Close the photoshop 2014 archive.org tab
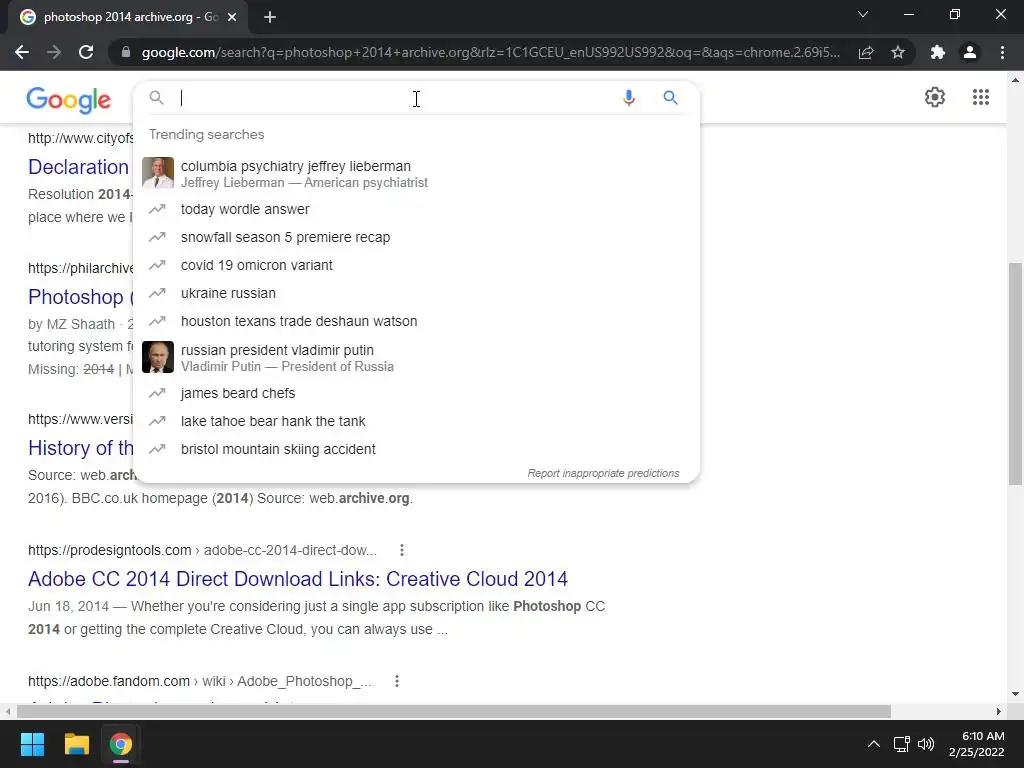This screenshot has width=1024, height=768. (232, 17)
